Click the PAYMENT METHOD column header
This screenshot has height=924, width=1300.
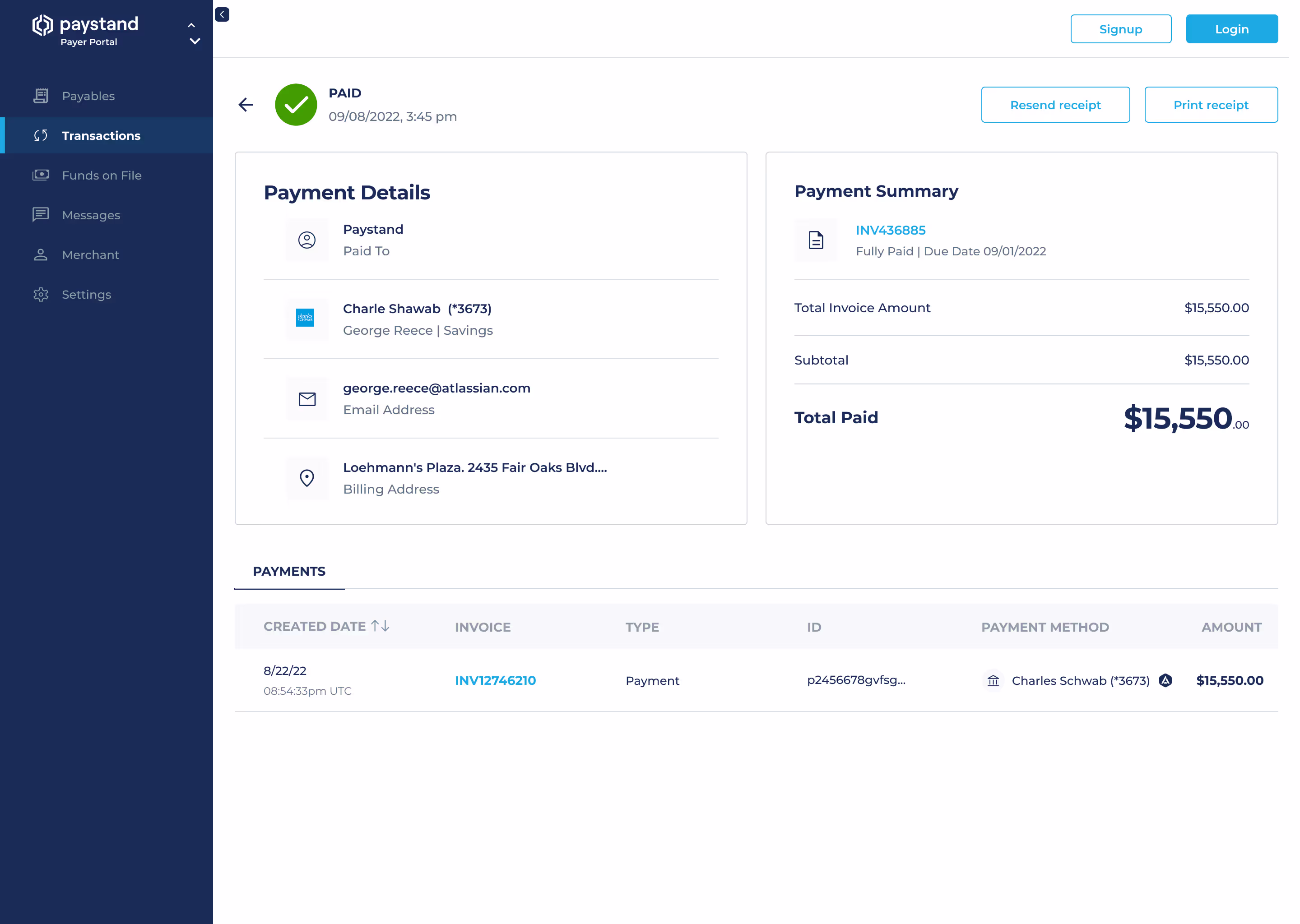(x=1045, y=627)
